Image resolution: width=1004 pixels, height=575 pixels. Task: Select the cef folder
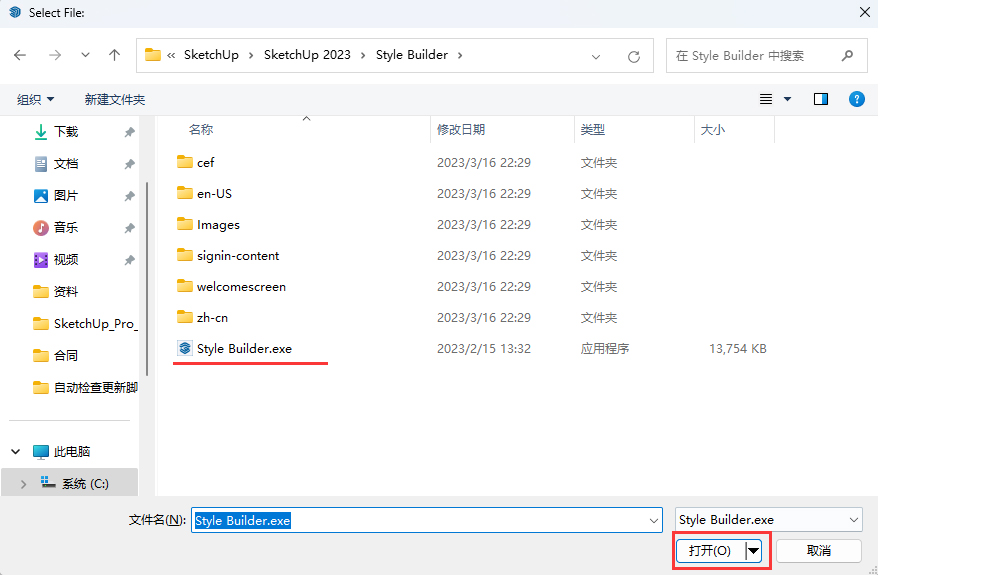tap(206, 163)
